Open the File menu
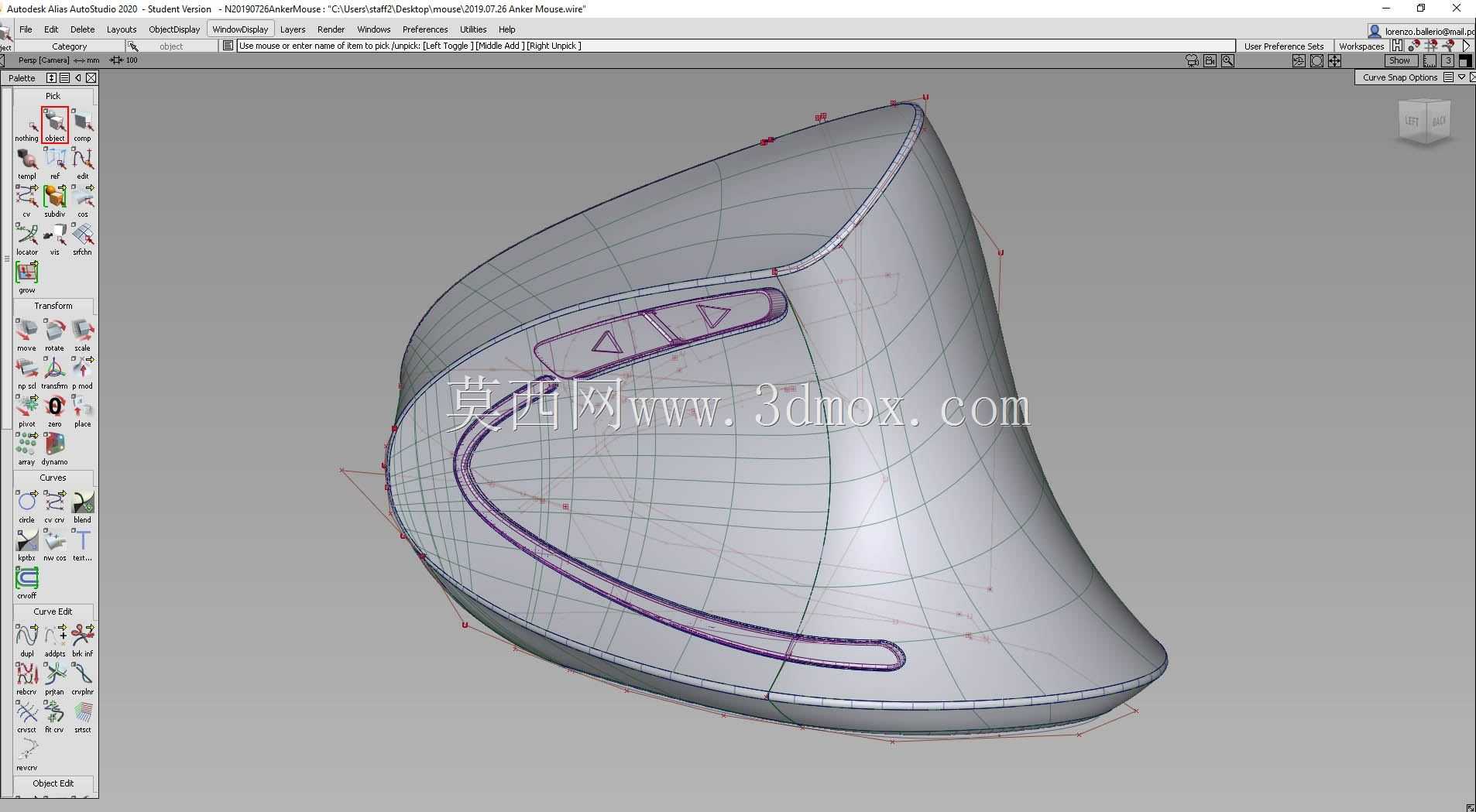 (26, 29)
